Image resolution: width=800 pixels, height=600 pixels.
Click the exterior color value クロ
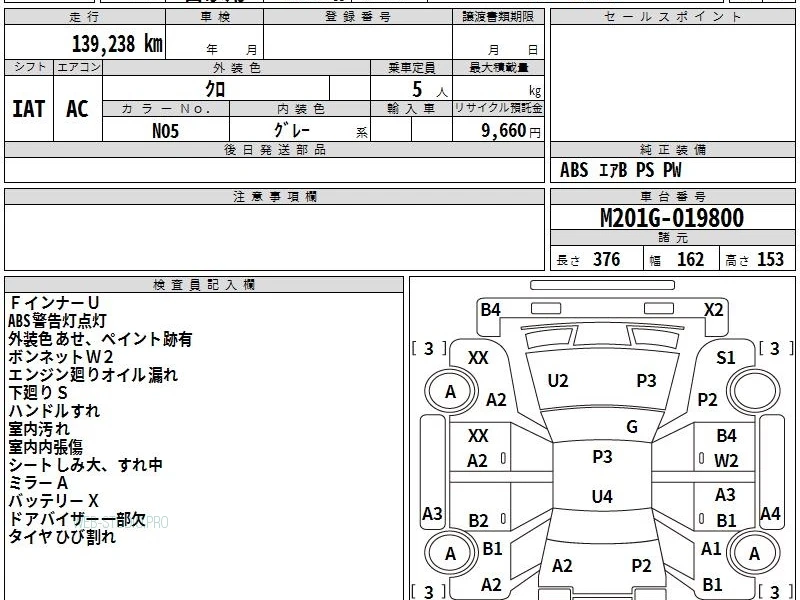pos(215,89)
